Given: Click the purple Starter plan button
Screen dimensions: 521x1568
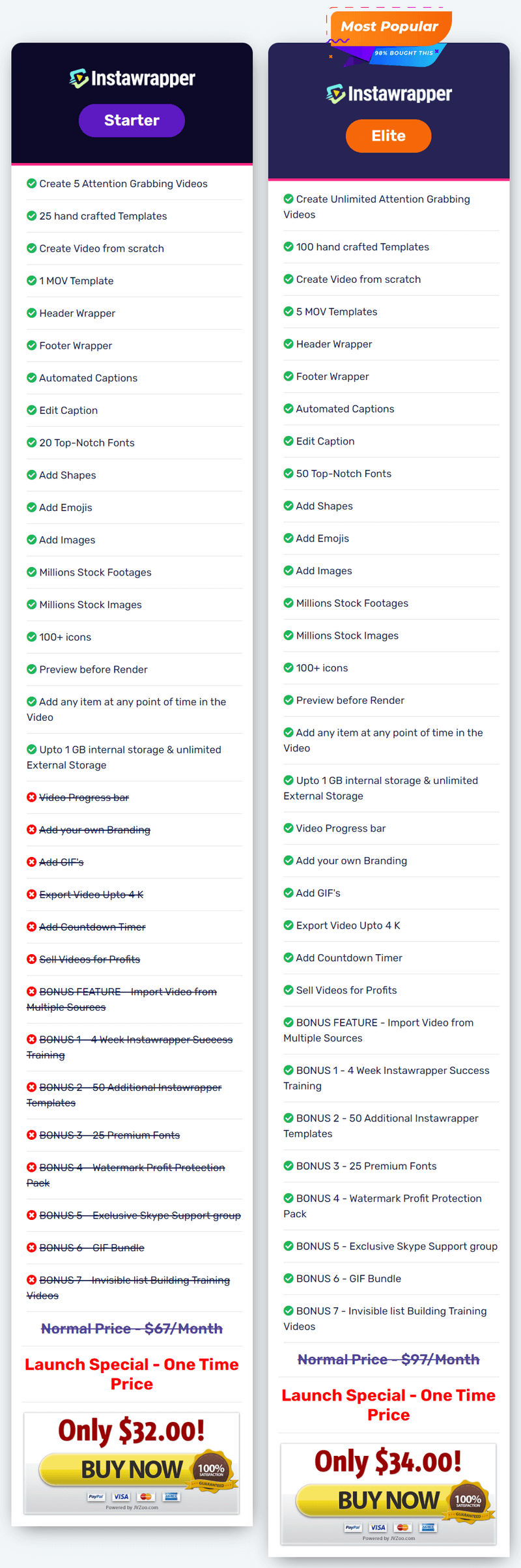Looking at the screenshot, I should [x=132, y=121].
